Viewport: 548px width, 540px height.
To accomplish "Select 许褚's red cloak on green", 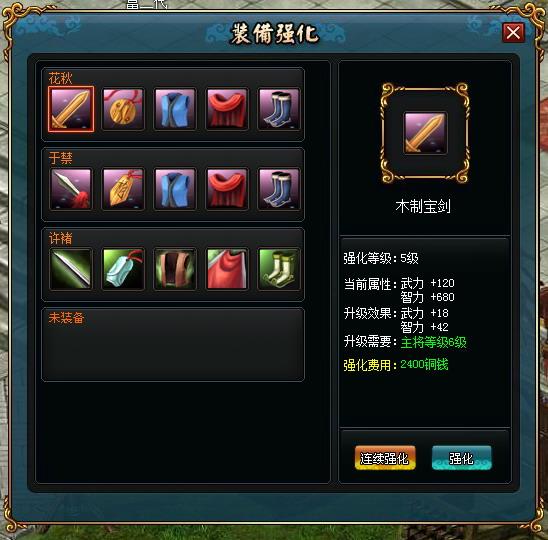I will point(227,269).
